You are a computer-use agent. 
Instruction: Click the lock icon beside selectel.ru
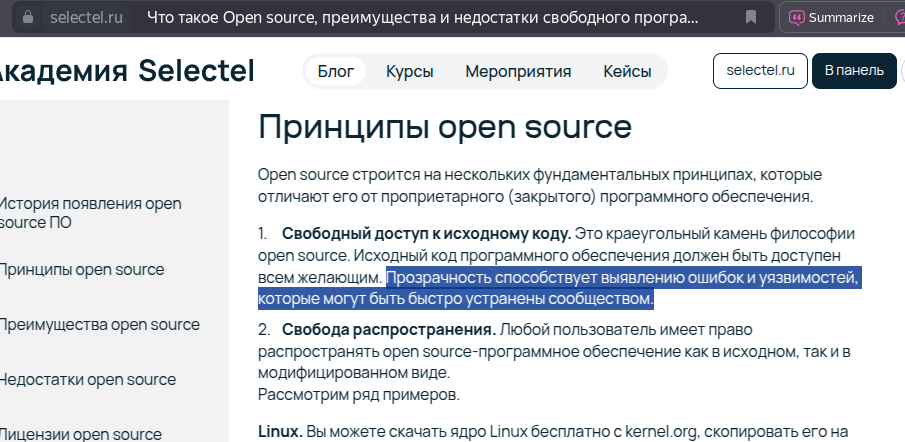coord(26,17)
